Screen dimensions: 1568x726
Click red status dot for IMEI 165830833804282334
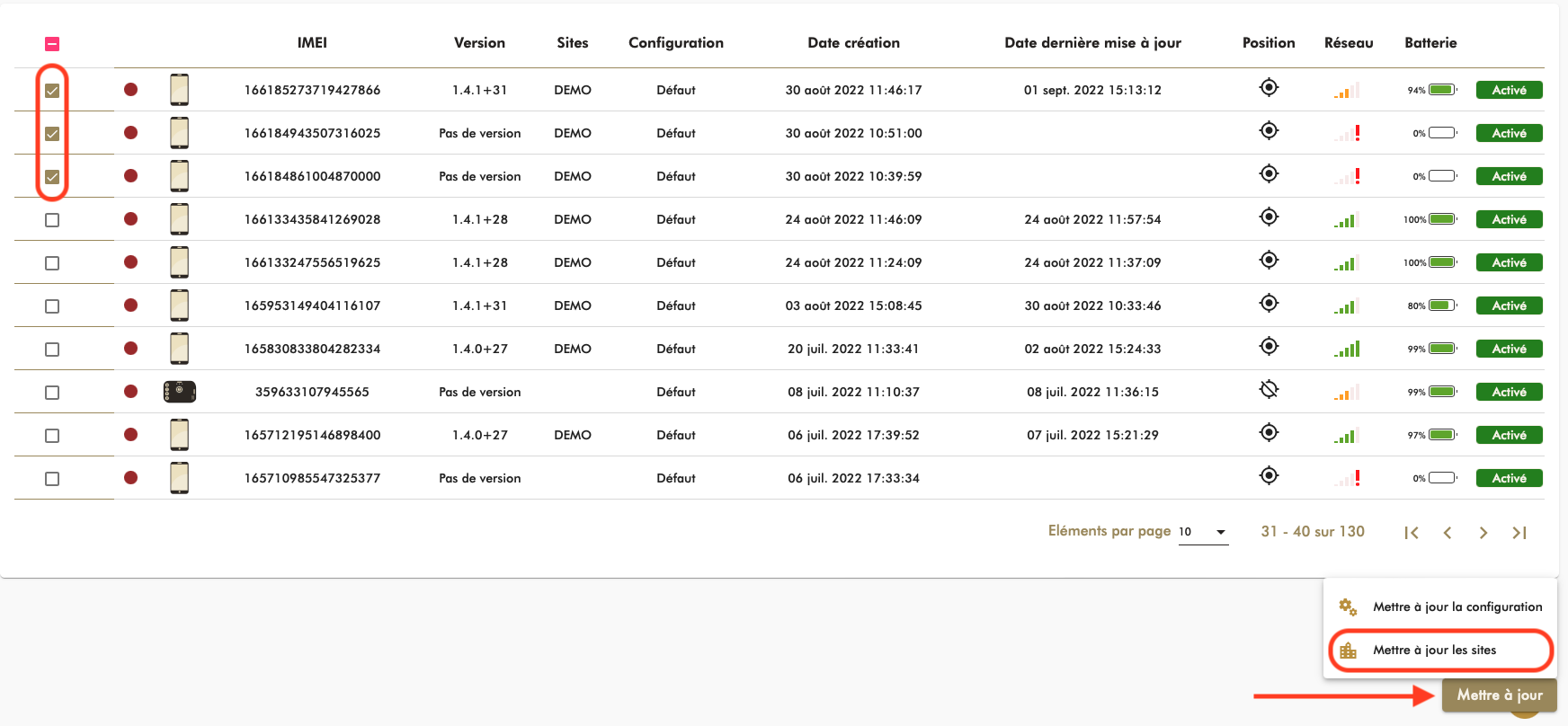130,349
